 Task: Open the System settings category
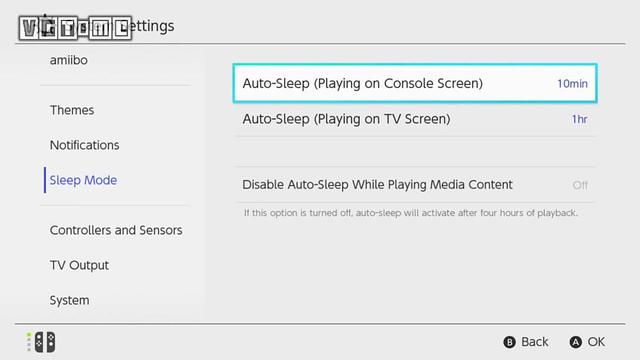click(x=69, y=300)
